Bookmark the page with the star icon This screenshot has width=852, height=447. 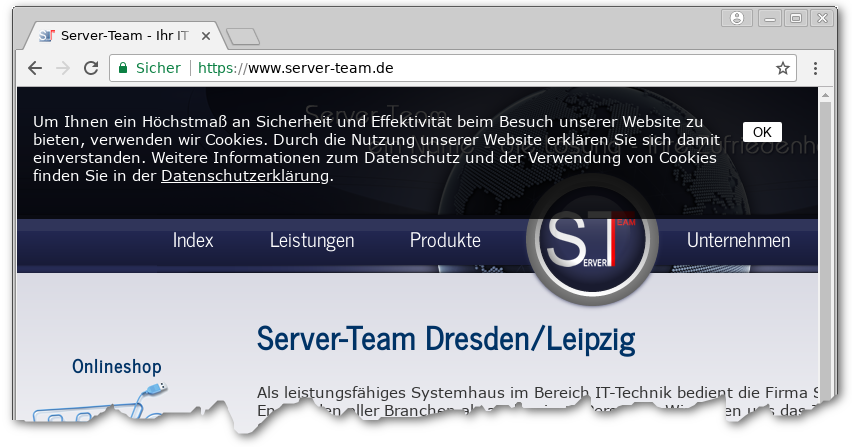pyautogui.click(x=782, y=68)
